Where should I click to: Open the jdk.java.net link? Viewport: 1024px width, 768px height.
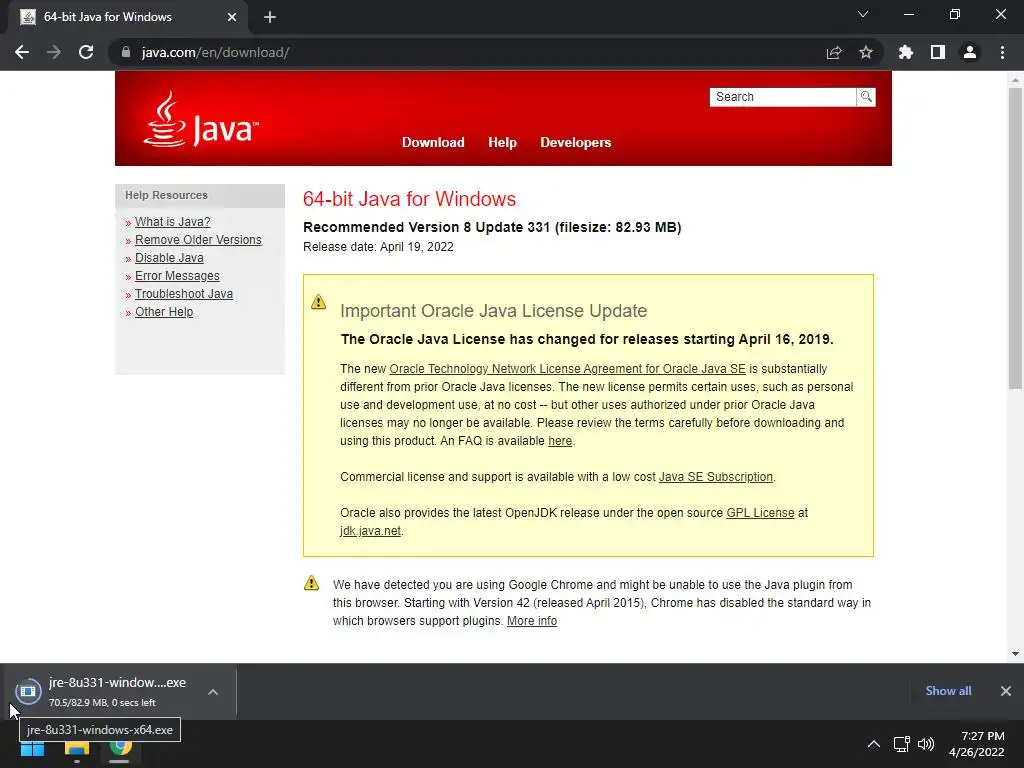point(370,531)
